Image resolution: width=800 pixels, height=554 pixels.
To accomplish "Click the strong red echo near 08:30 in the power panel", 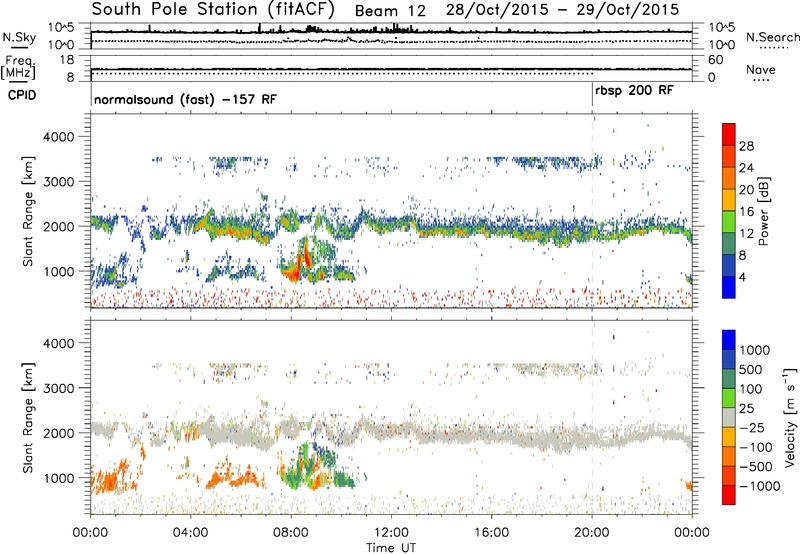I will pos(307,254).
